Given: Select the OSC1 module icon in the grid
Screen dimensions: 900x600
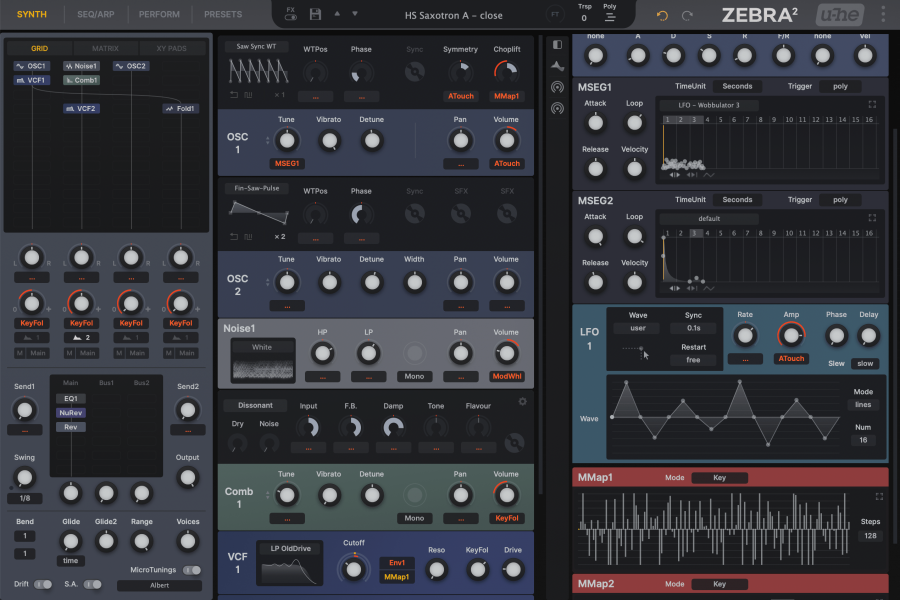Looking at the screenshot, I should pos(32,65).
